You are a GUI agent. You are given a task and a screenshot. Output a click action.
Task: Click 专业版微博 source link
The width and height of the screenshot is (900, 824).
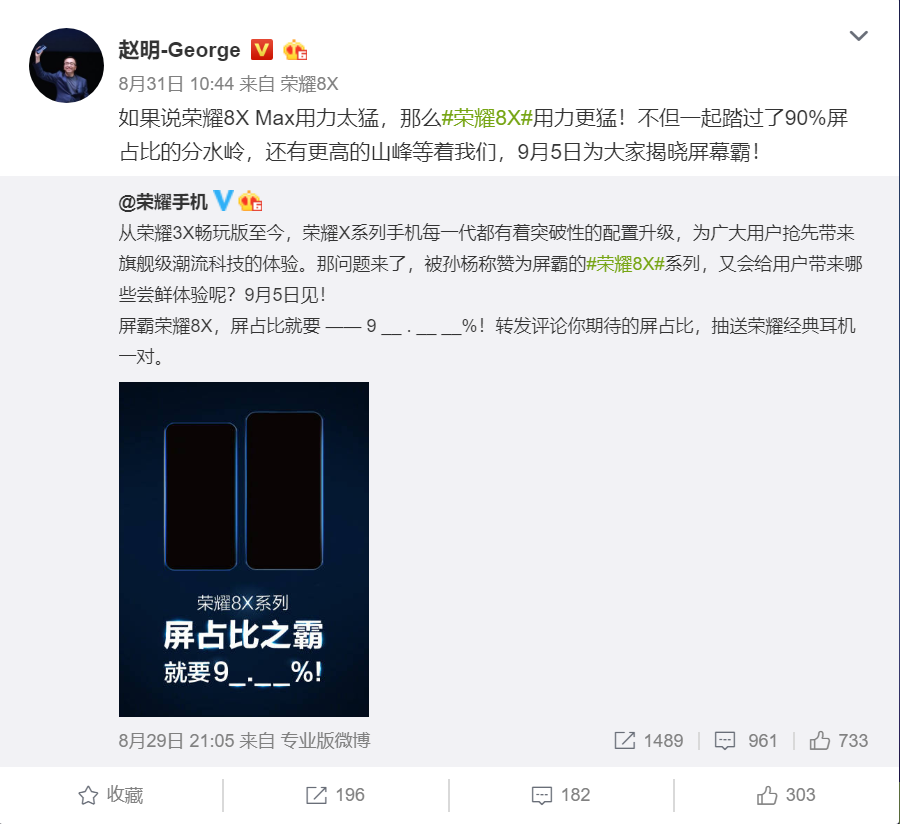click(x=325, y=741)
